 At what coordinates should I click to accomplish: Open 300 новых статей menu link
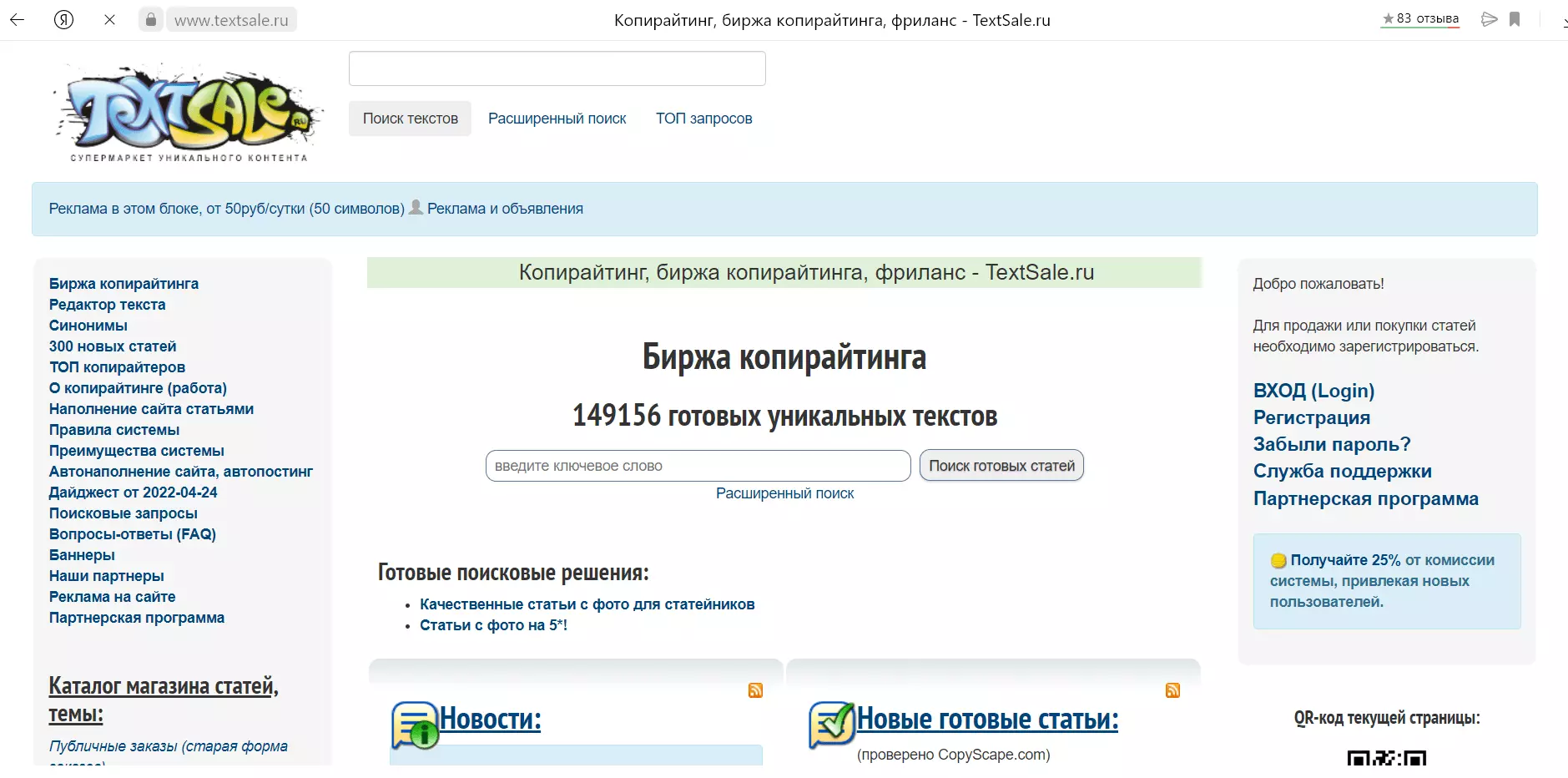tap(113, 346)
